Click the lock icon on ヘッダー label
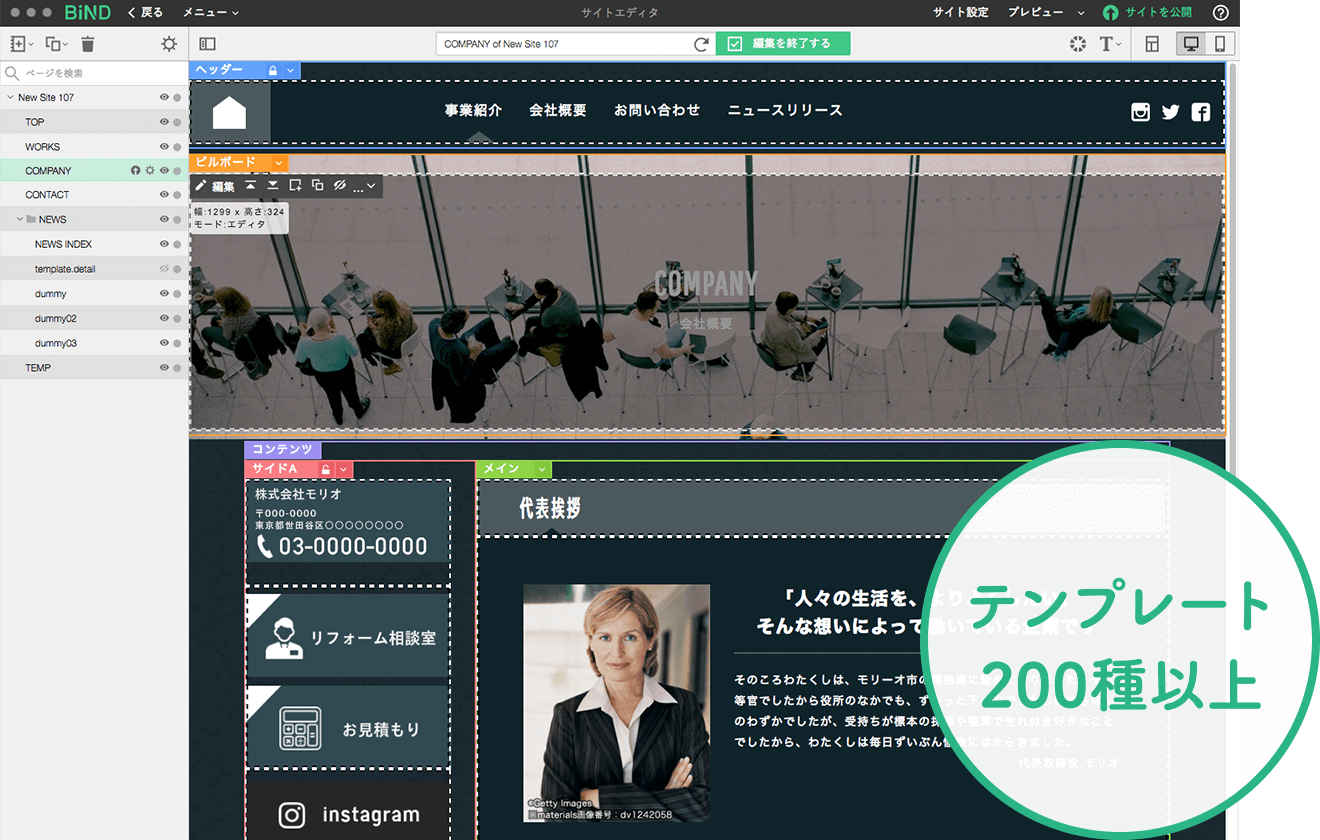Viewport: 1320px width, 840px height. (273, 70)
